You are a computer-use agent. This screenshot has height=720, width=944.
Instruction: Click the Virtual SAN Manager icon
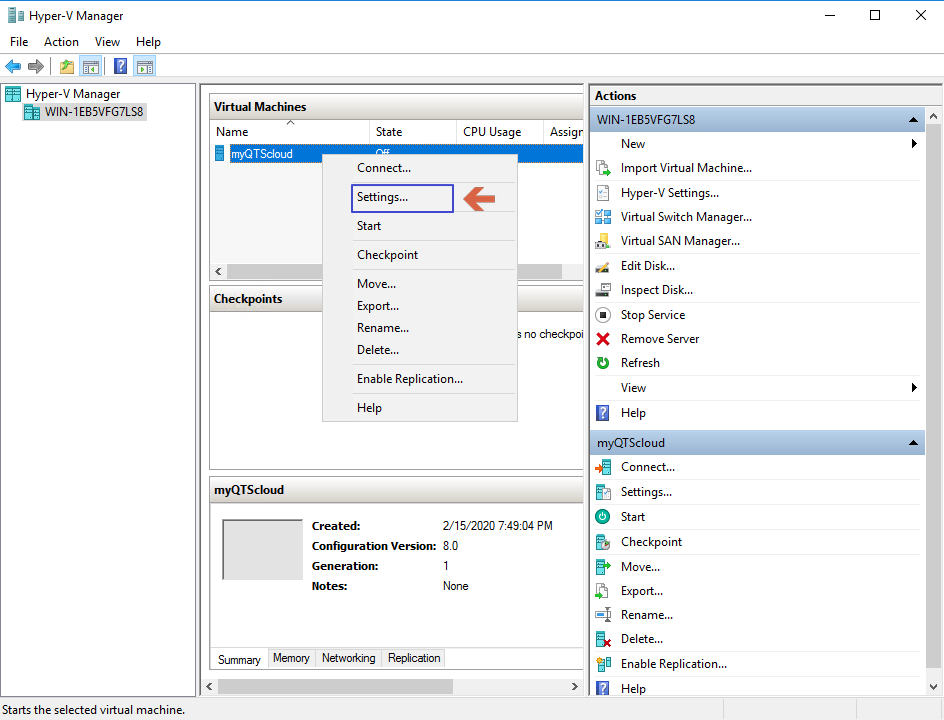point(603,241)
